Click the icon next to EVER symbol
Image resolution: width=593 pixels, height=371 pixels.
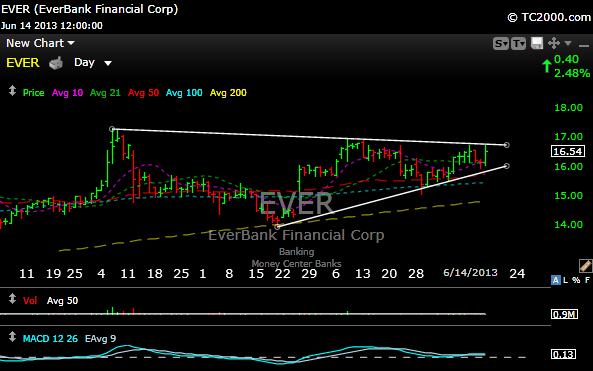tap(56, 63)
